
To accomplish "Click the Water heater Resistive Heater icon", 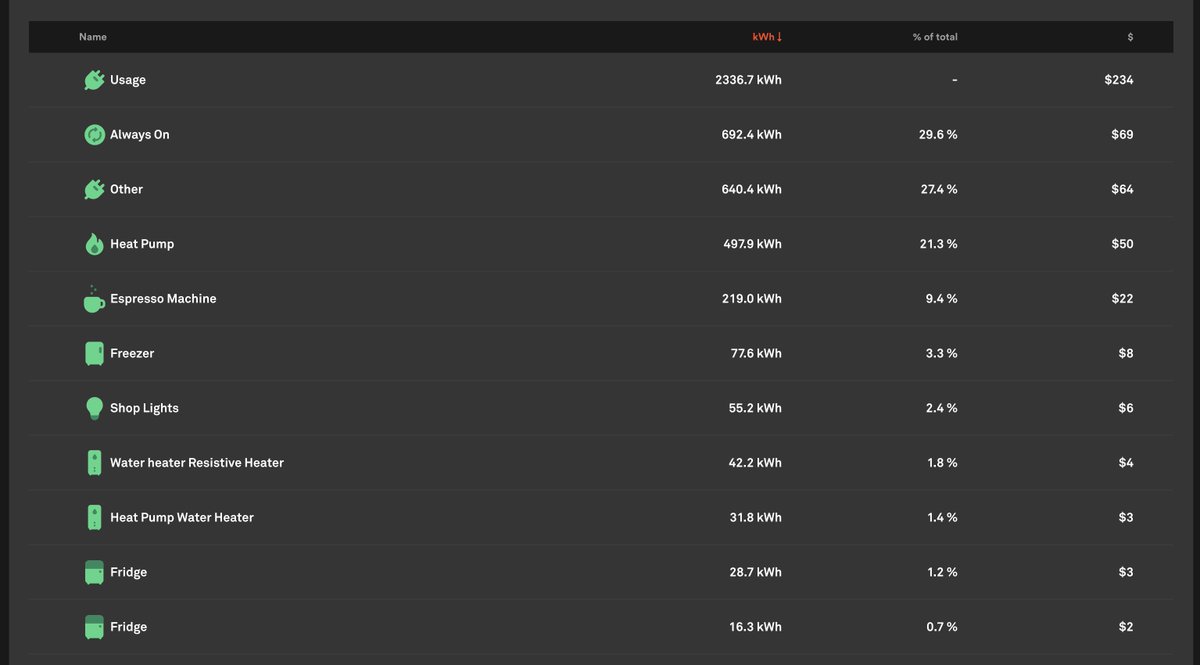I will (94, 463).
